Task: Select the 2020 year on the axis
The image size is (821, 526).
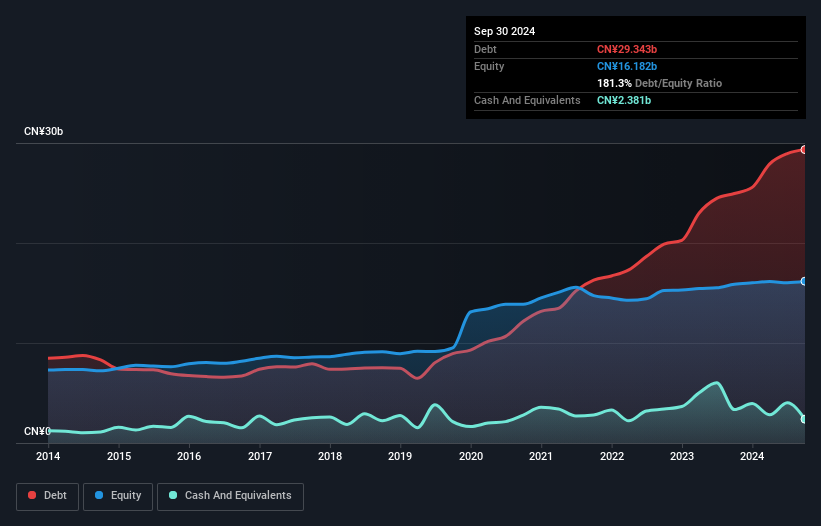Action: pyautogui.click(x=471, y=456)
